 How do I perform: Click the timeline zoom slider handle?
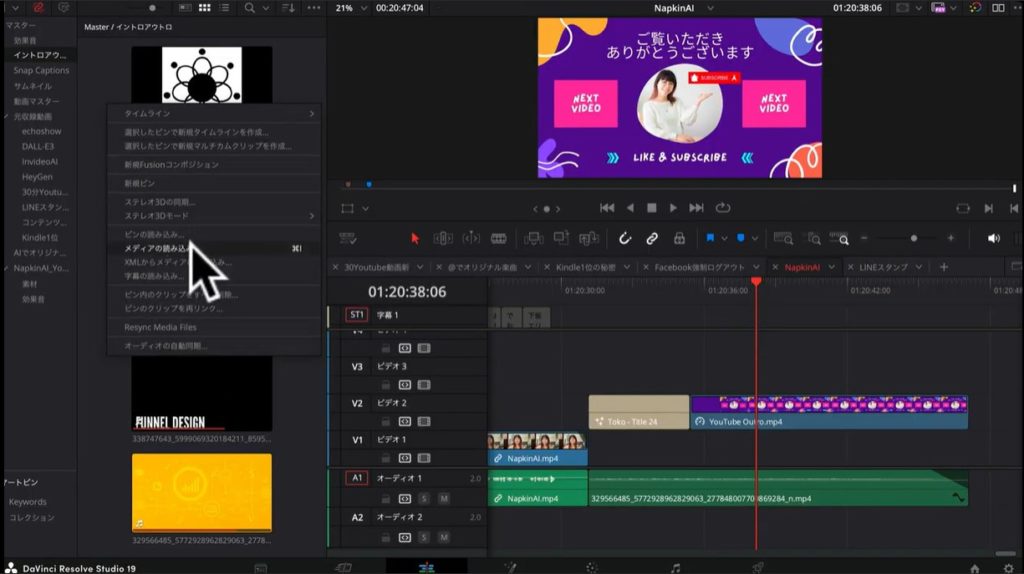(913, 238)
